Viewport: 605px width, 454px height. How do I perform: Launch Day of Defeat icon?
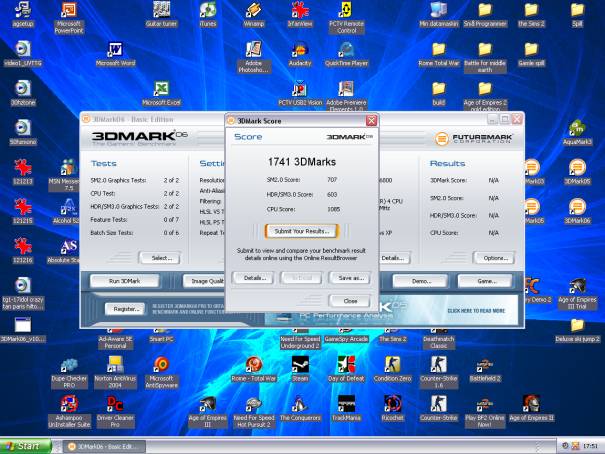tap(346, 370)
